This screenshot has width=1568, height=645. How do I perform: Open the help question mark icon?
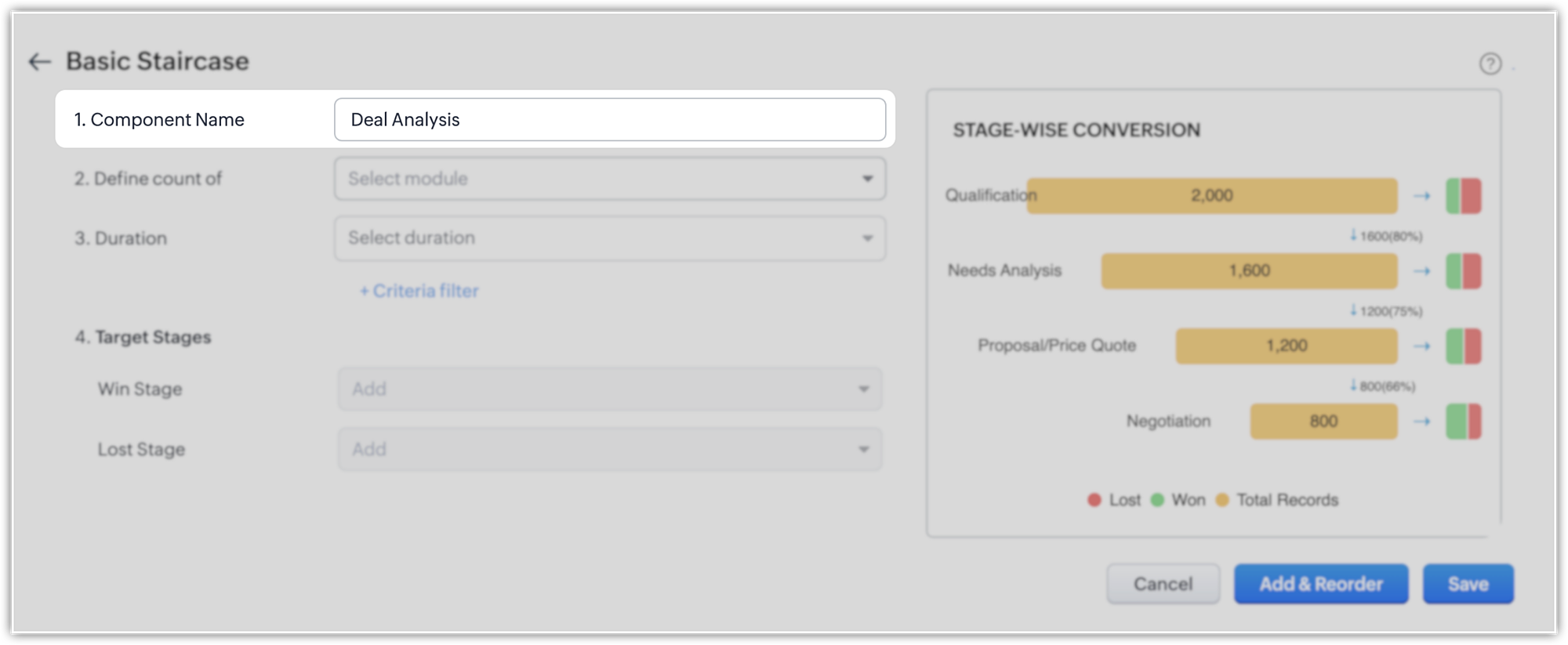tap(1490, 63)
